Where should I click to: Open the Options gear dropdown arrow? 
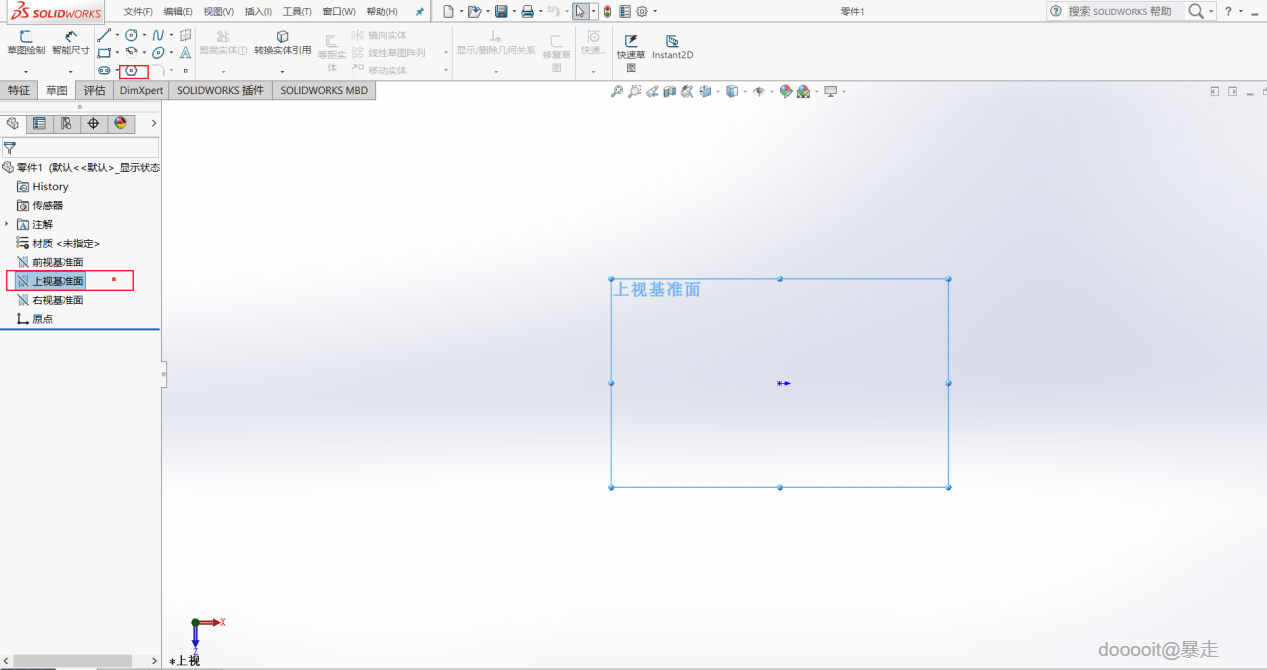(x=655, y=11)
